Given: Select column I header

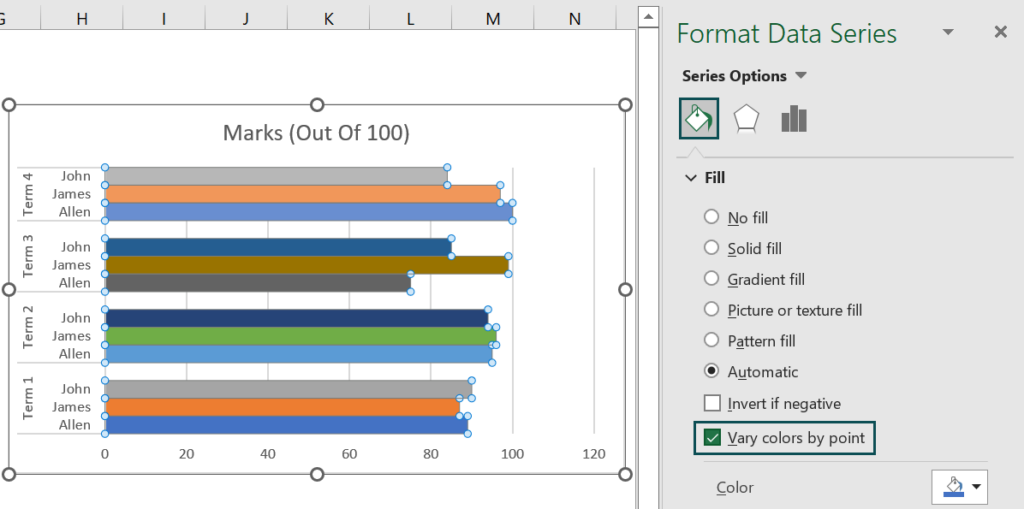Looking at the screenshot, I should [x=164, y=19].
